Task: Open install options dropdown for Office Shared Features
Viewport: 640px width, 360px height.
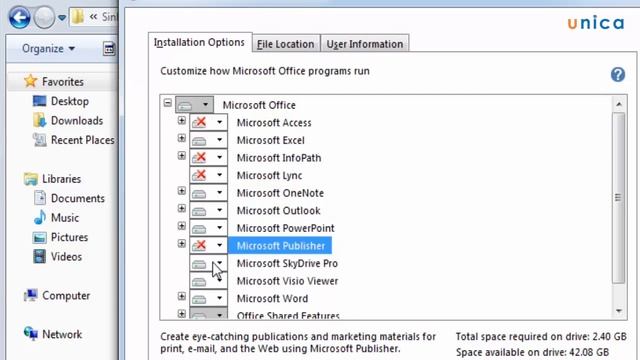Action: tap(208, 314)
